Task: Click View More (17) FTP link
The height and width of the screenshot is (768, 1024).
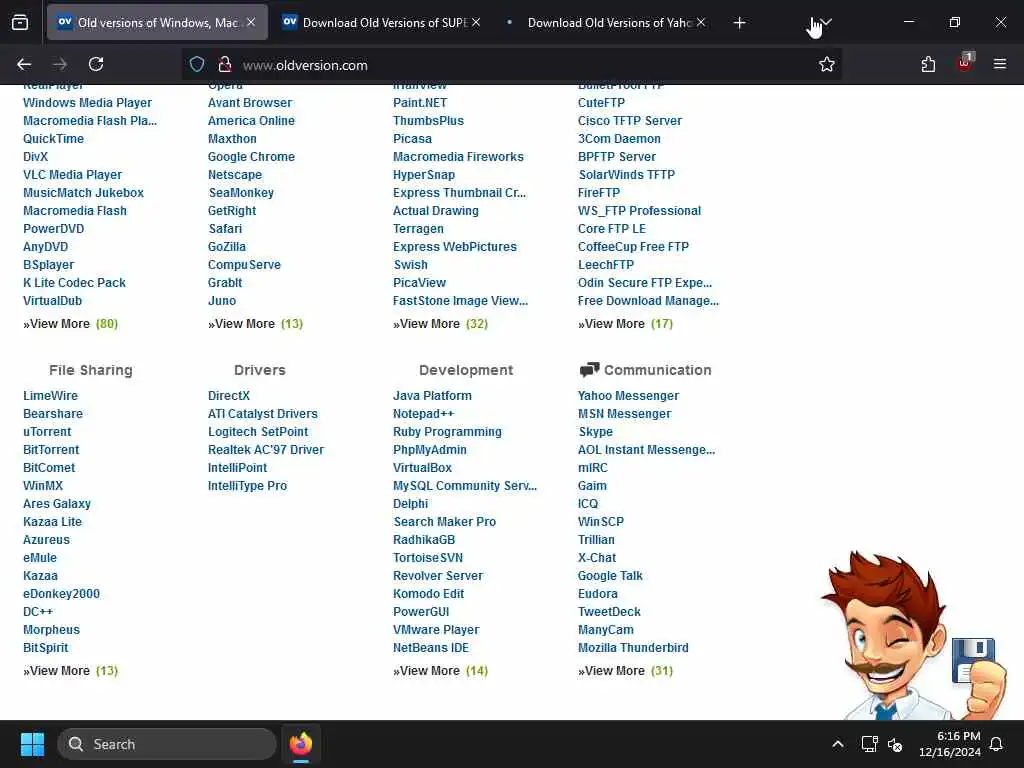Action: pyautogui.click(x=625, y=324)
